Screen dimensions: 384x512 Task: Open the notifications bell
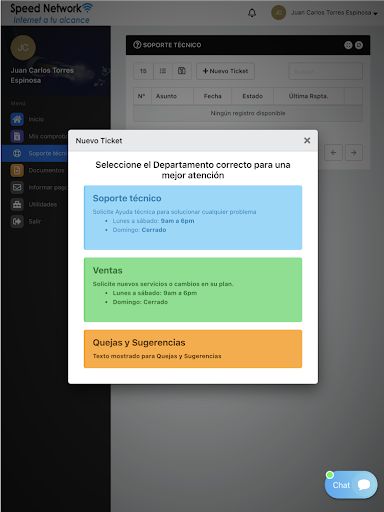(x=252, y=13)
